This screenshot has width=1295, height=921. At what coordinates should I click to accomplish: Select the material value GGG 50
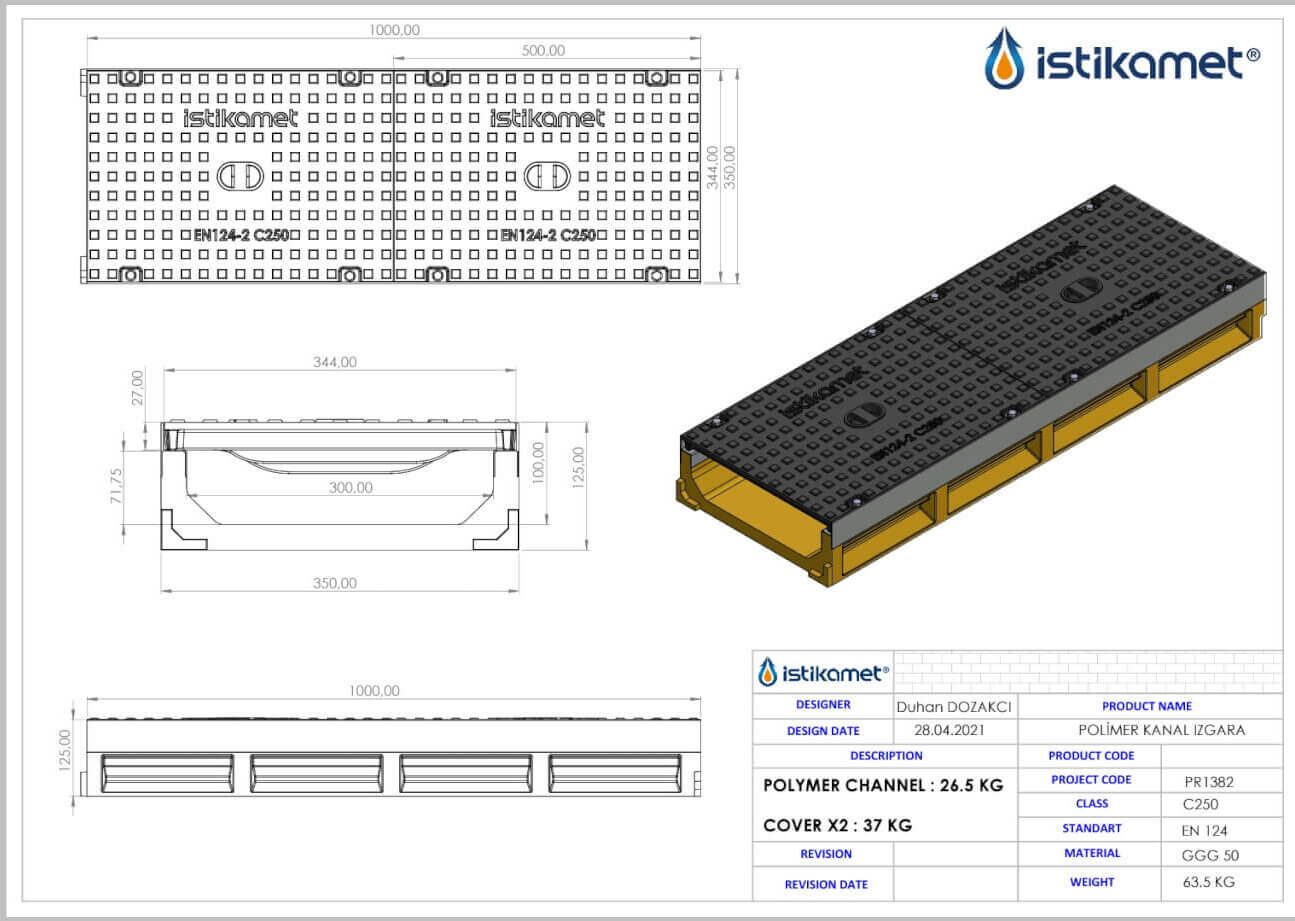coord(1203,856)
